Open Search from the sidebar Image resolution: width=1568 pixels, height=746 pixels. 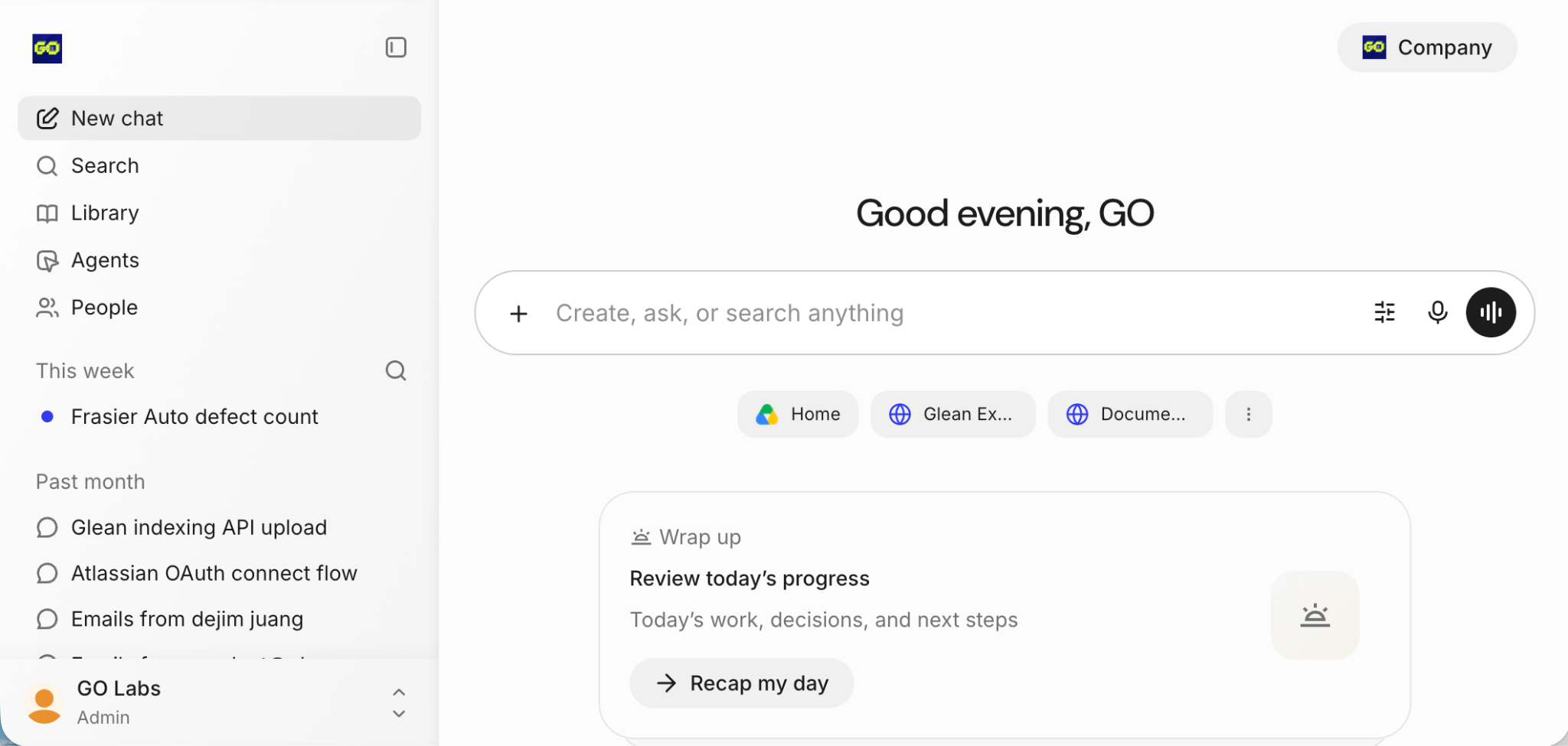point(219,165)
